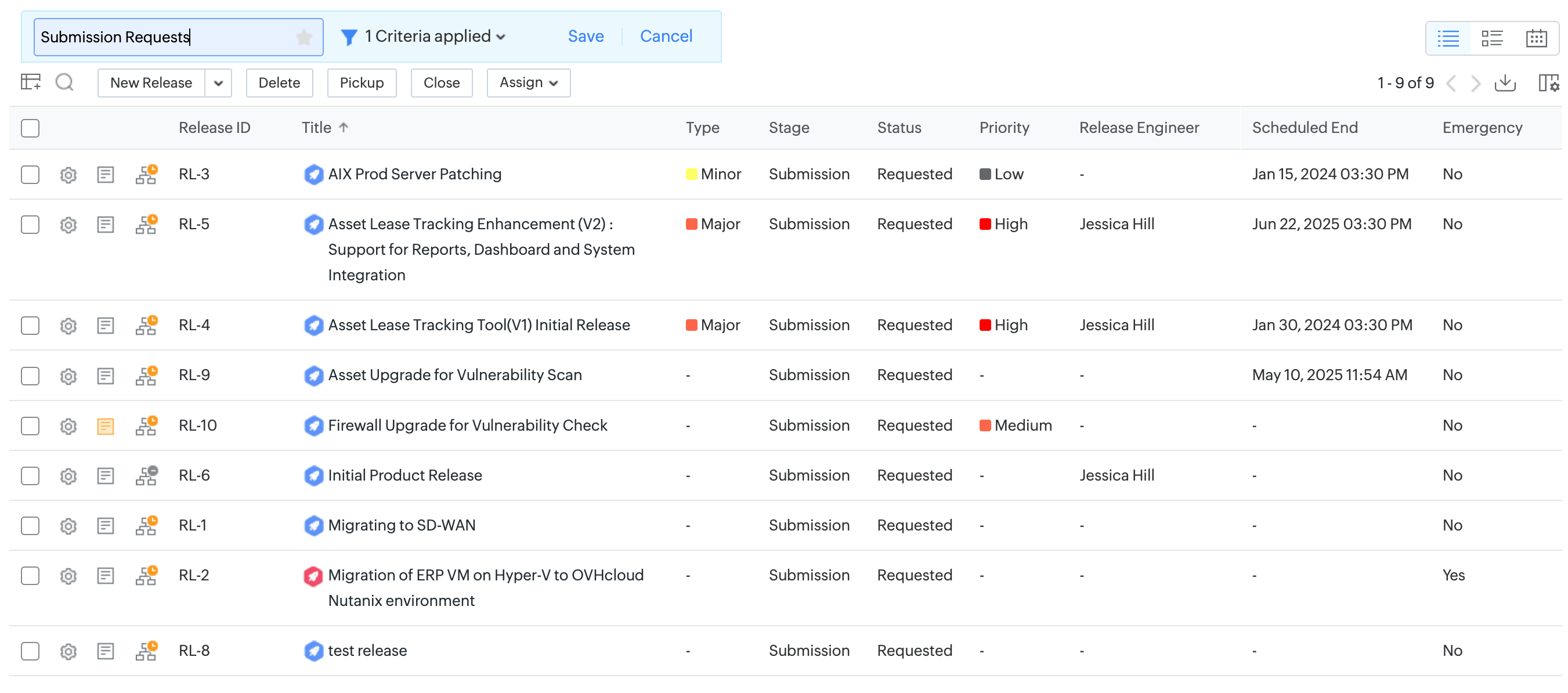Switch to detailed list view icon
Viewport: 1568px width, 693px height.
coord(1492,38)
